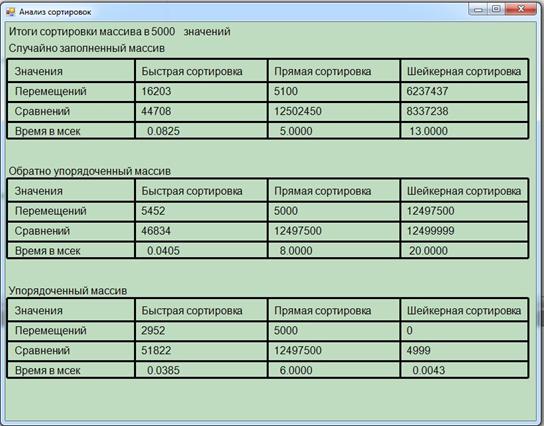The width and height of the screenshot is (544, 426).
Task: Select the Случайно заполненный массив label
Action: pyautogui.click(x=87, y=48)
